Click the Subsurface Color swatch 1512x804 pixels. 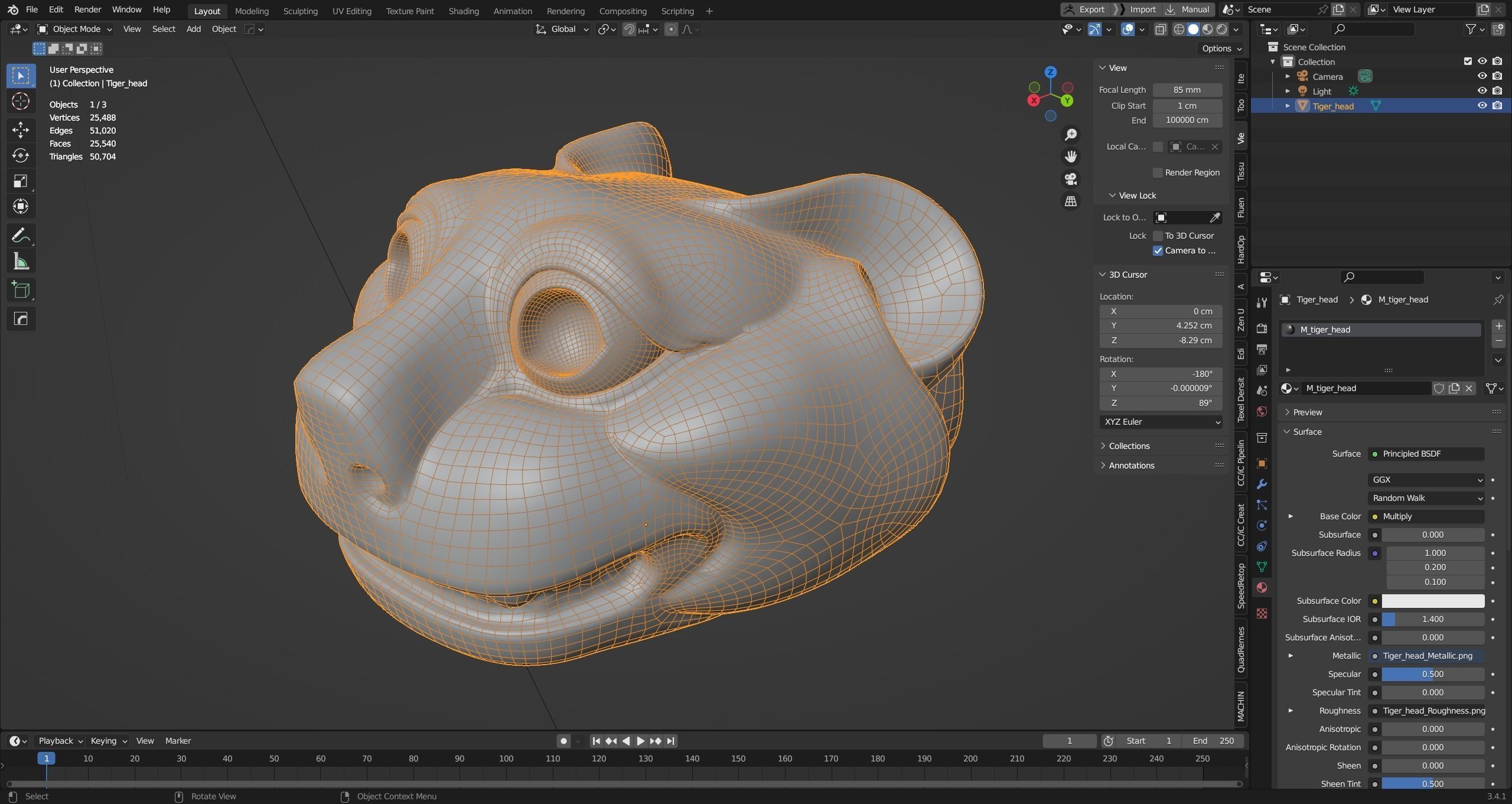click(x=1432, y=601)
